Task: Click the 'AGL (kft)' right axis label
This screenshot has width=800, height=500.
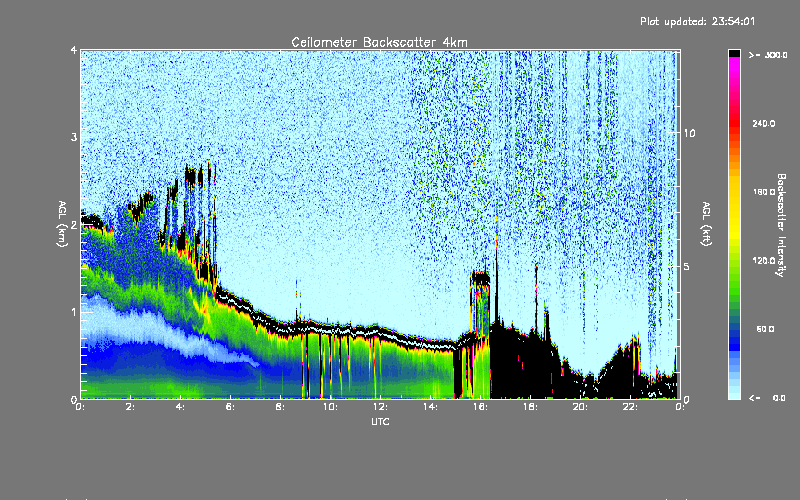Action: coord(706,224)
